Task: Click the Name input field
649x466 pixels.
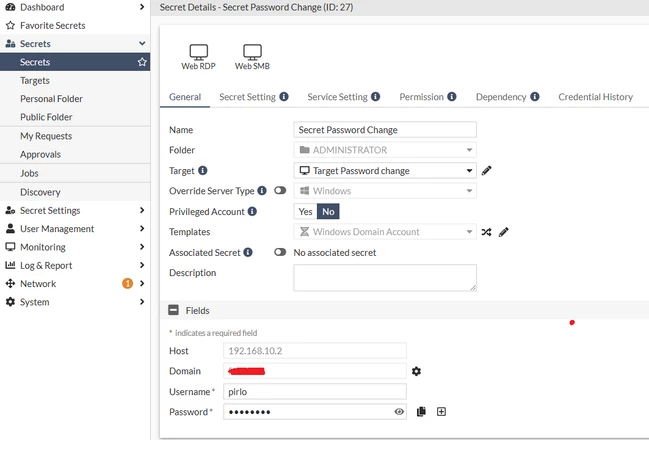Action: pos(385,130)
